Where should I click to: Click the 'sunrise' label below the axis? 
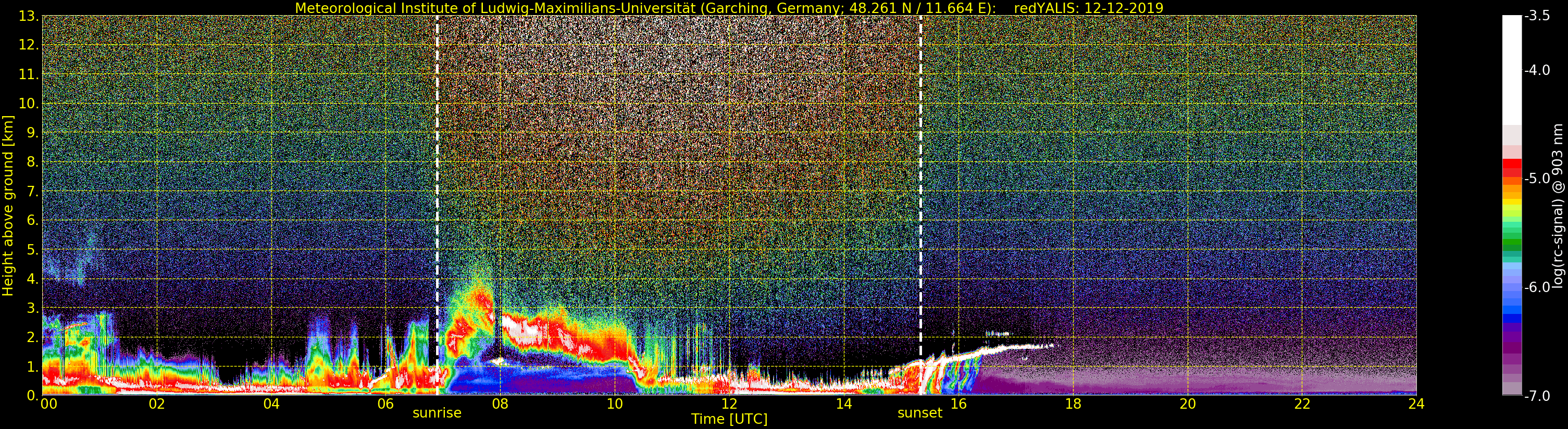click(437, 413)
